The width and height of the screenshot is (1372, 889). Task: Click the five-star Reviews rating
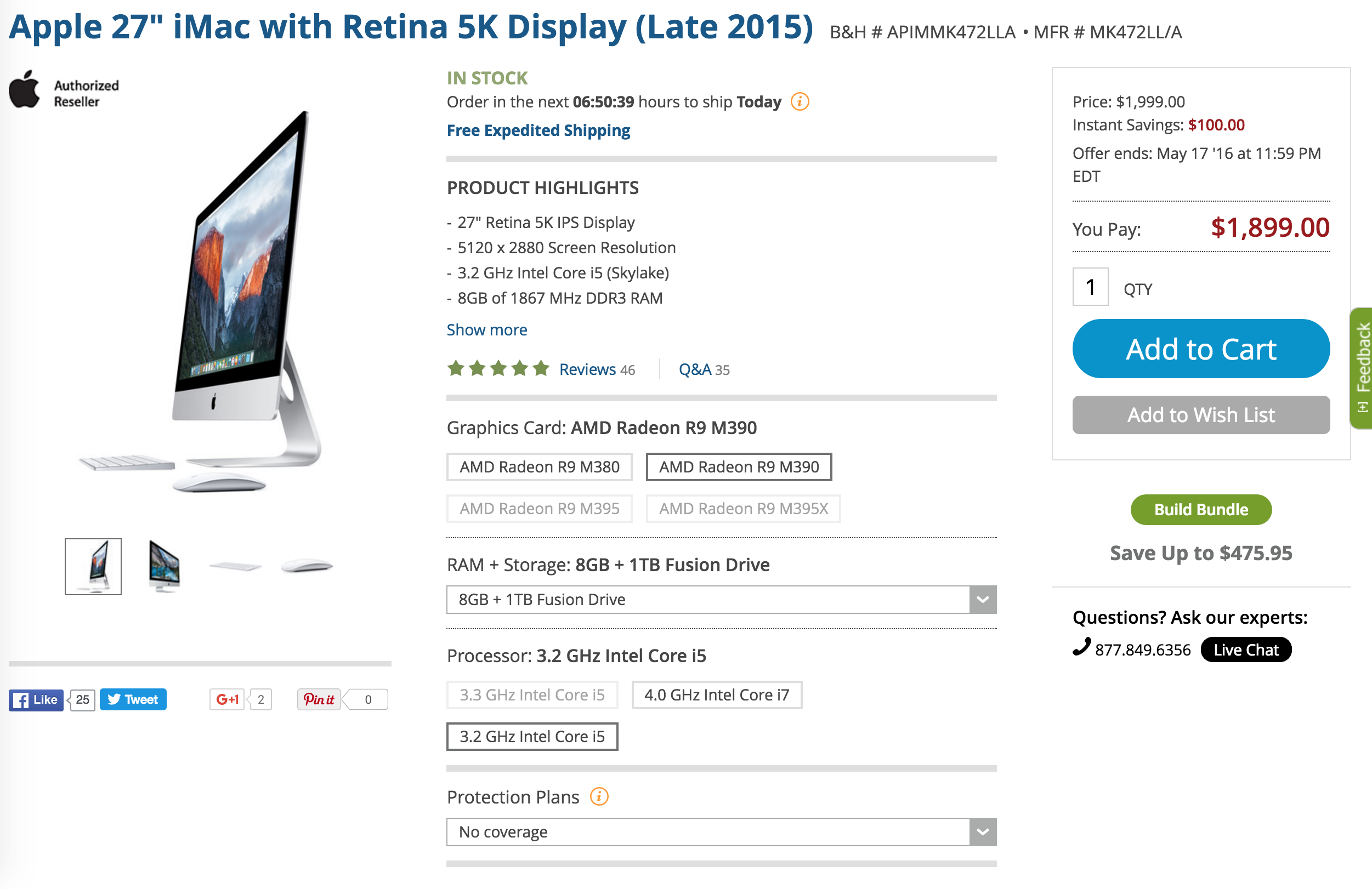tap(498, 369)
